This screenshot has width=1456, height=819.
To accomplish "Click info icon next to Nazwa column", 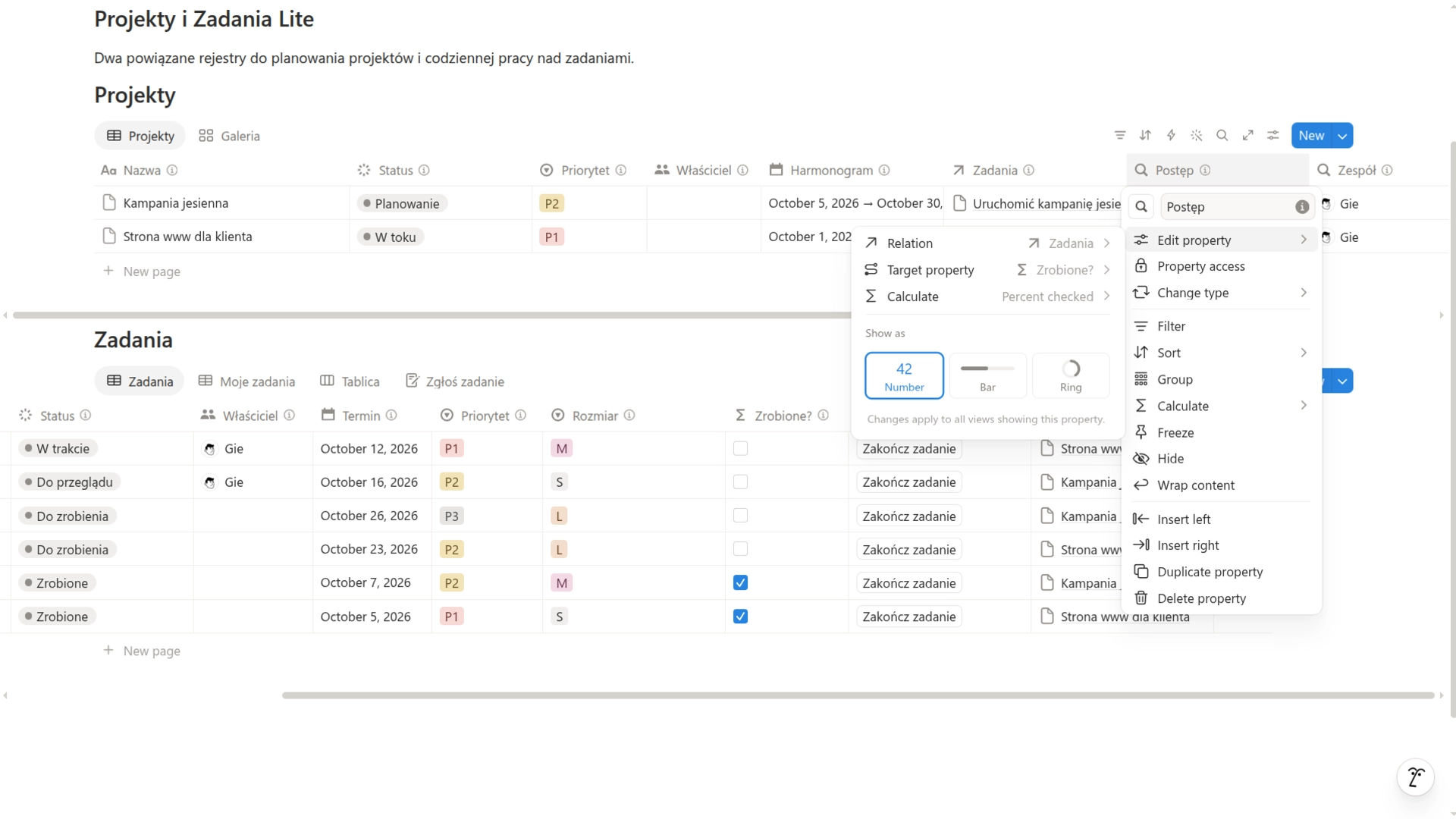I will pyautogui.click(x=172, y=170).
